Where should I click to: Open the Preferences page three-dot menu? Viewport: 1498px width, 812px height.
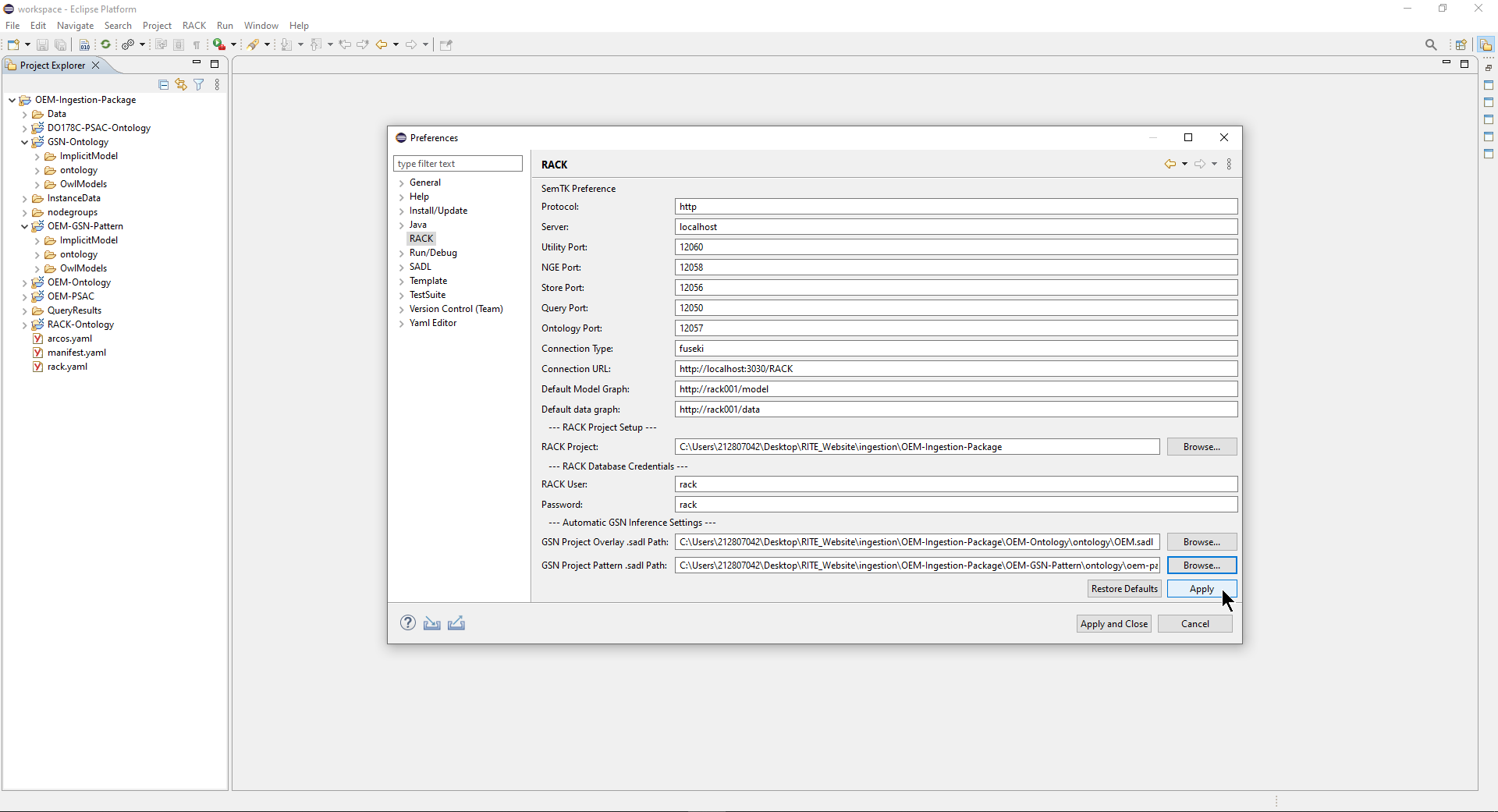click(x=1229, y=164)
